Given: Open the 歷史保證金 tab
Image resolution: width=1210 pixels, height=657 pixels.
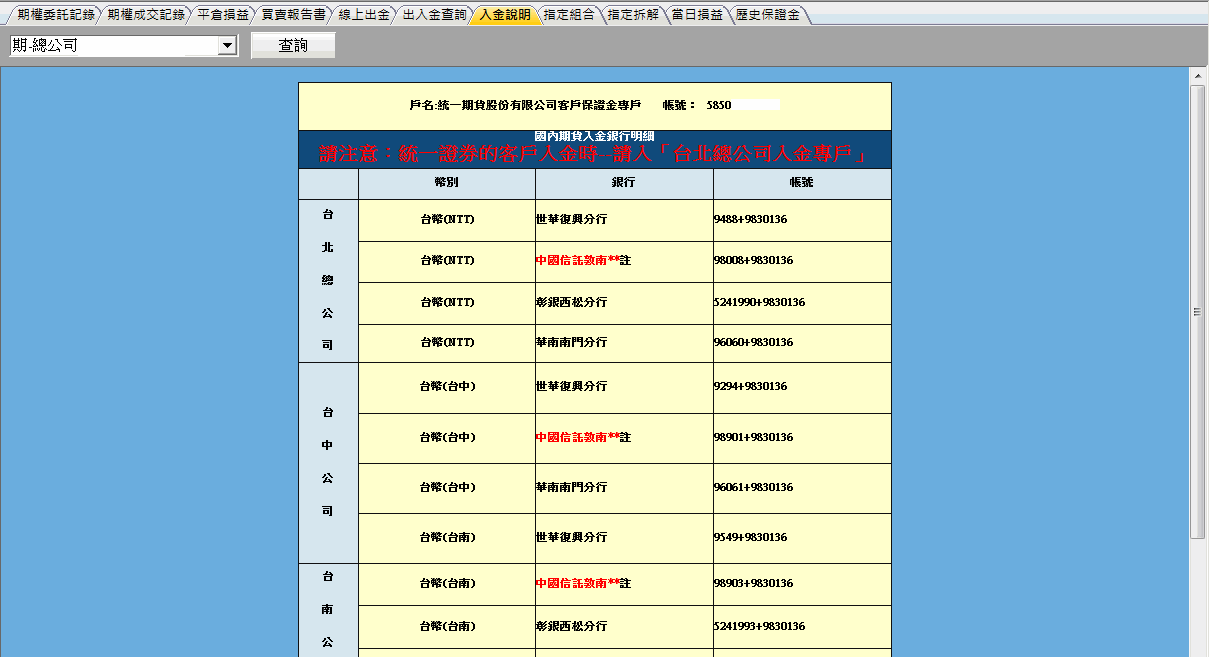Looking at the screenshot, I should 767,15.
